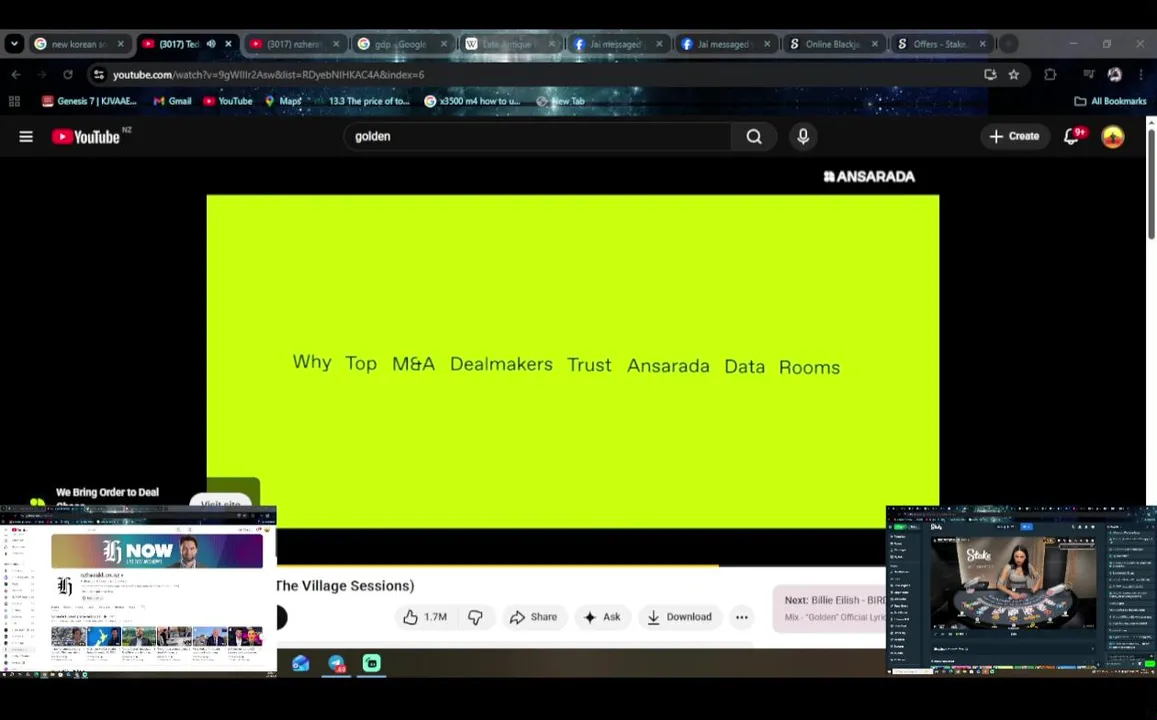Viewport: 1157px width, 720px height.
Task: Open the YouTube guide hamburger menu
Action: point(26,136)
